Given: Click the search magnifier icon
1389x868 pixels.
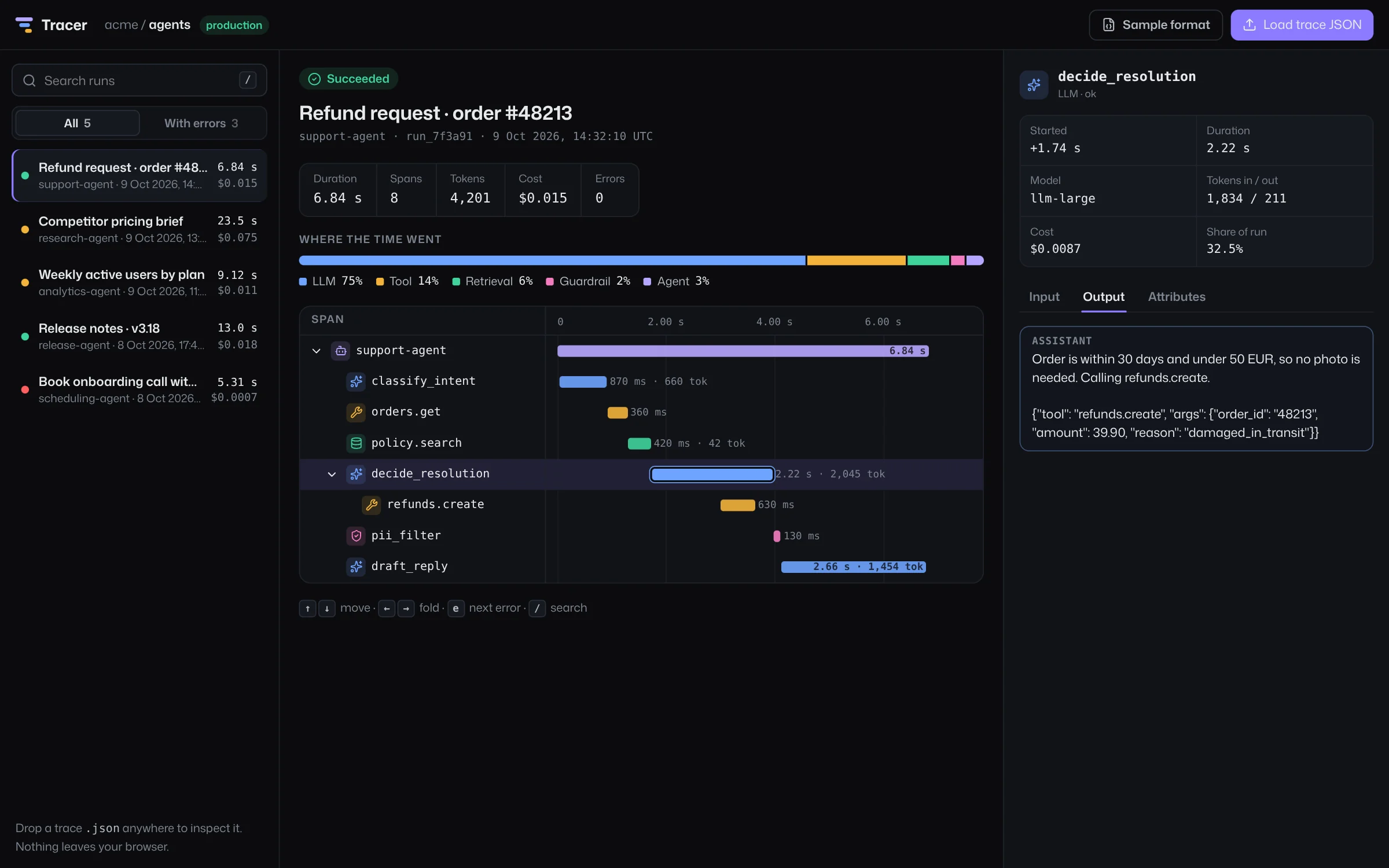Looking at the screenshot, I should coord(30,80).
